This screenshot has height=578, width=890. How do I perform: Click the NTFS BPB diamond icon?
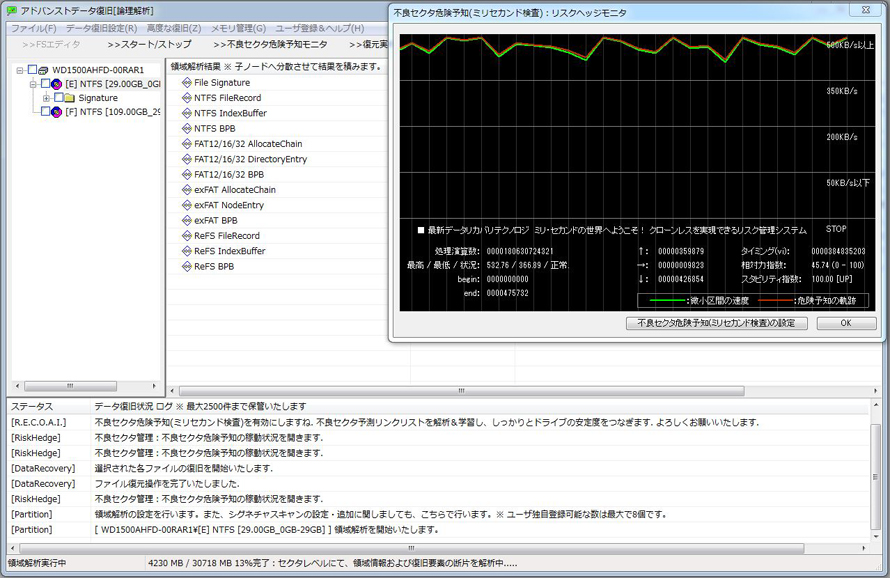click(x=187, y=128)
